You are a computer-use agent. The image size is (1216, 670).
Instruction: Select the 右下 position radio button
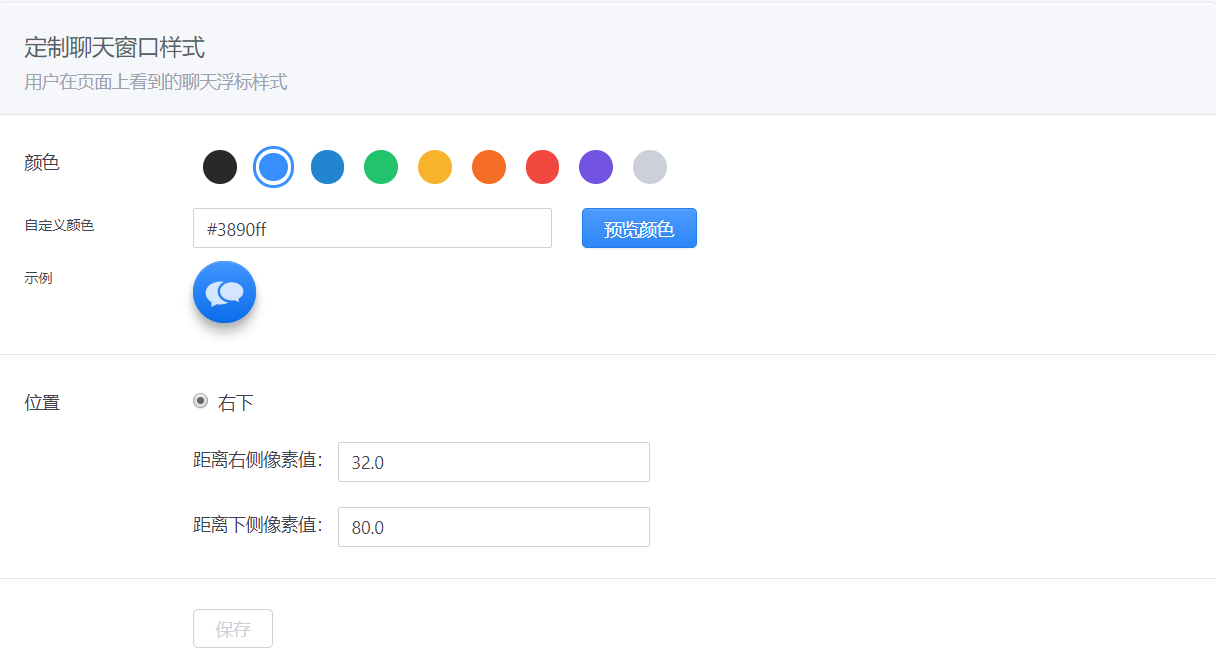coord(200,401)
